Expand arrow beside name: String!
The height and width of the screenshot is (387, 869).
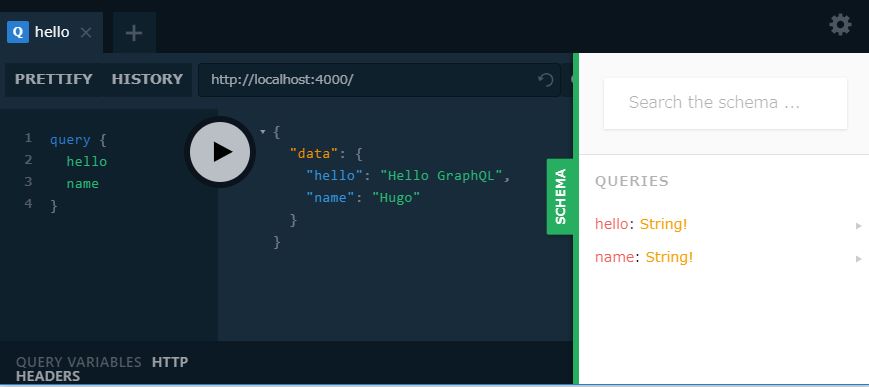pos(858,258)
